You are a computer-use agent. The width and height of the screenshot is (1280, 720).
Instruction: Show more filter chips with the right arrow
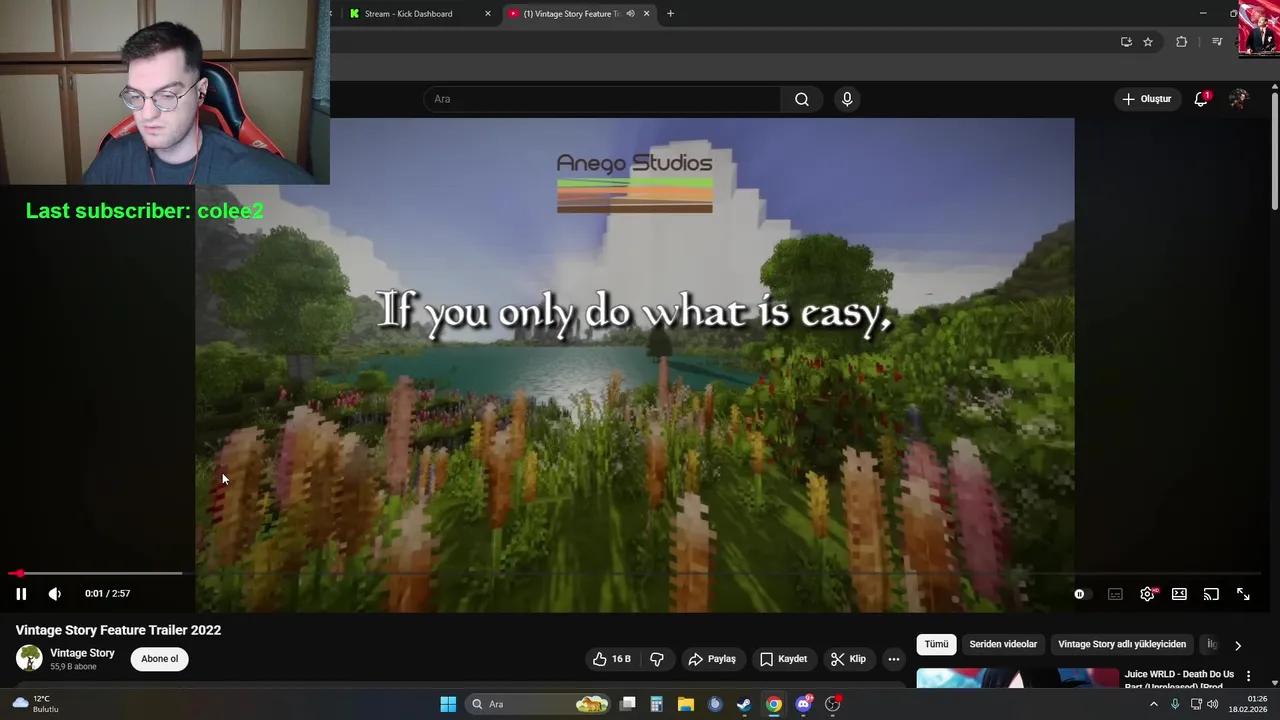click(1238, 645)
